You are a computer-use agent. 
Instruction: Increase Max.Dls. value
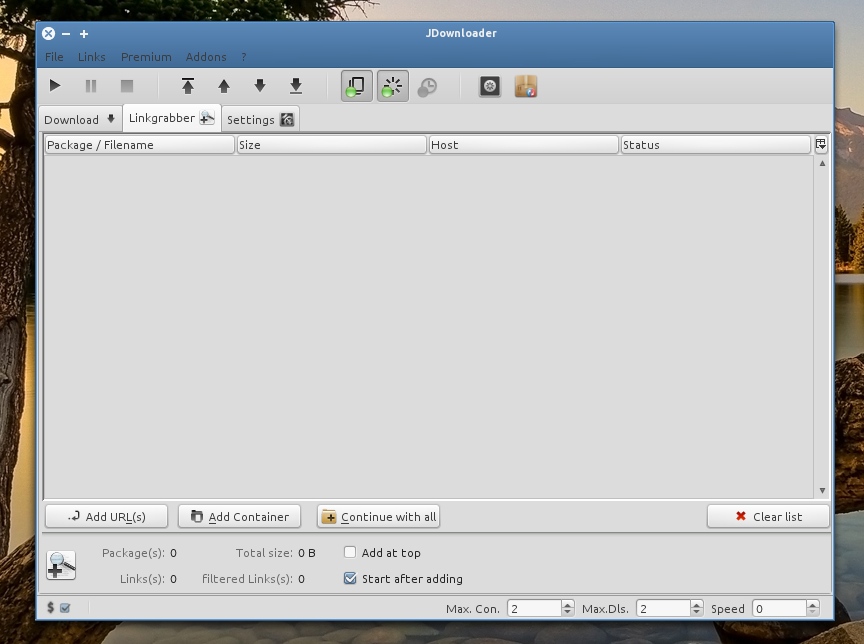(x=696, y=604)
